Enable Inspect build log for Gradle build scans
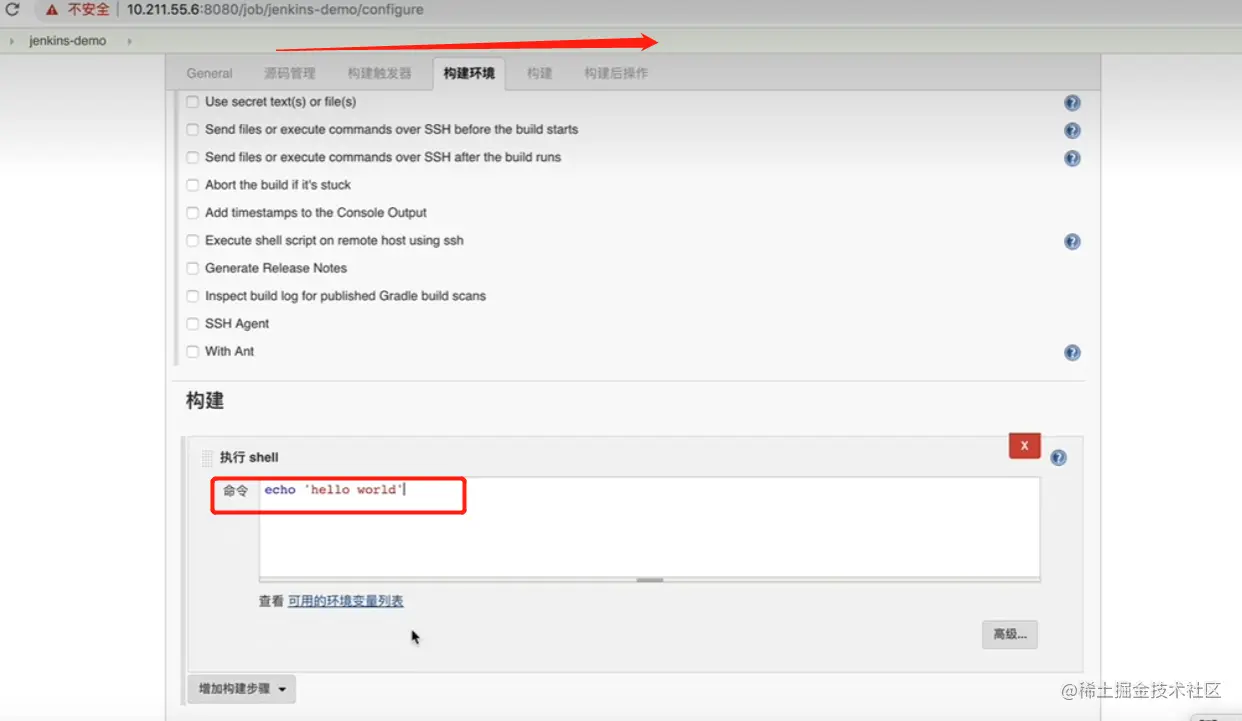 tap(193, 296)
